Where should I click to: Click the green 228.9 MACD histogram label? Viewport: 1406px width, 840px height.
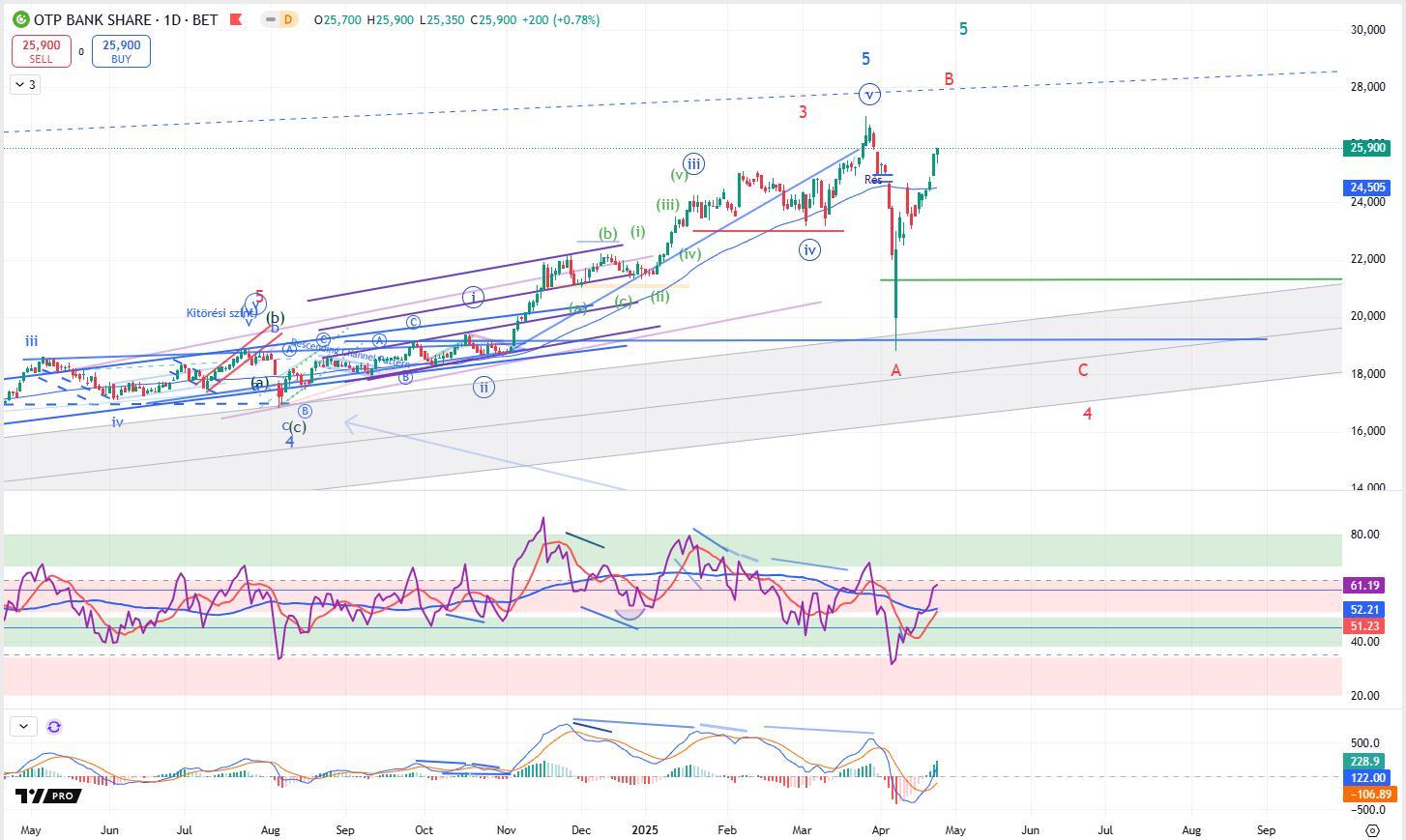[x=1366, y=762]
